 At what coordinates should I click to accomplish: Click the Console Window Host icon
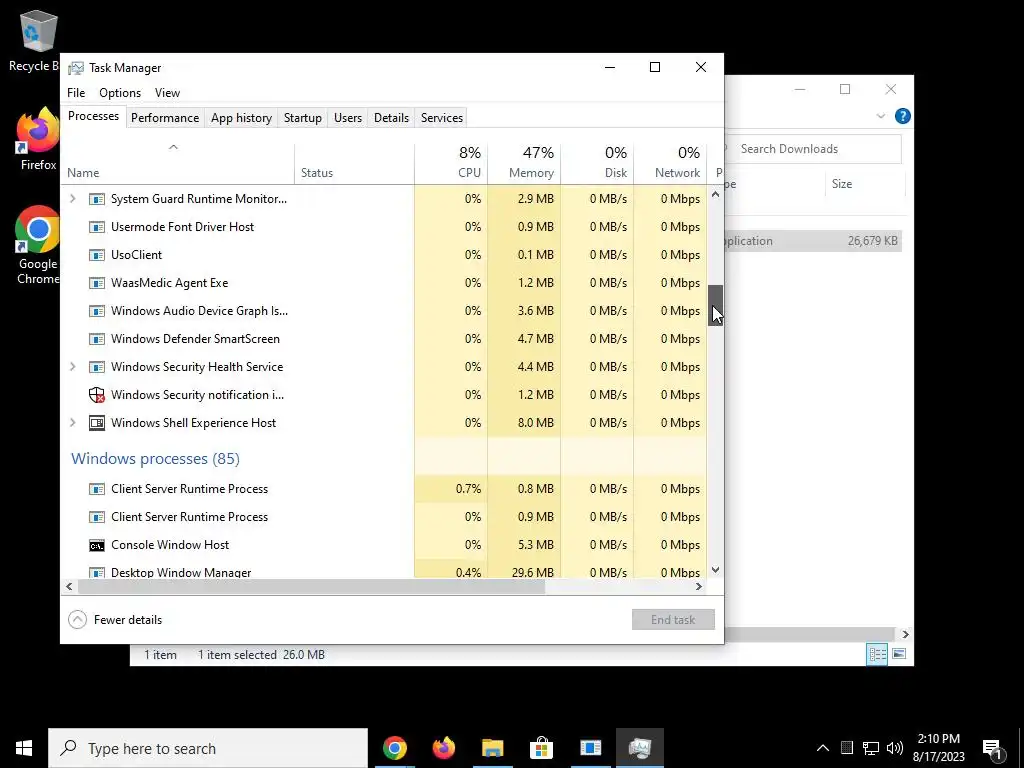97,545
